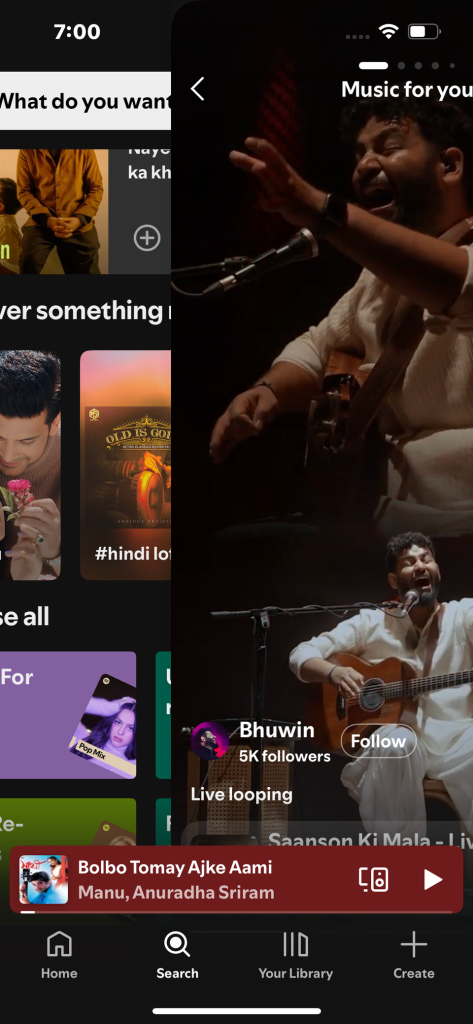Open Bhuwin's profile avatar
The width and height of the screenshot is (473, 1024).
click(x=209, y=741)
